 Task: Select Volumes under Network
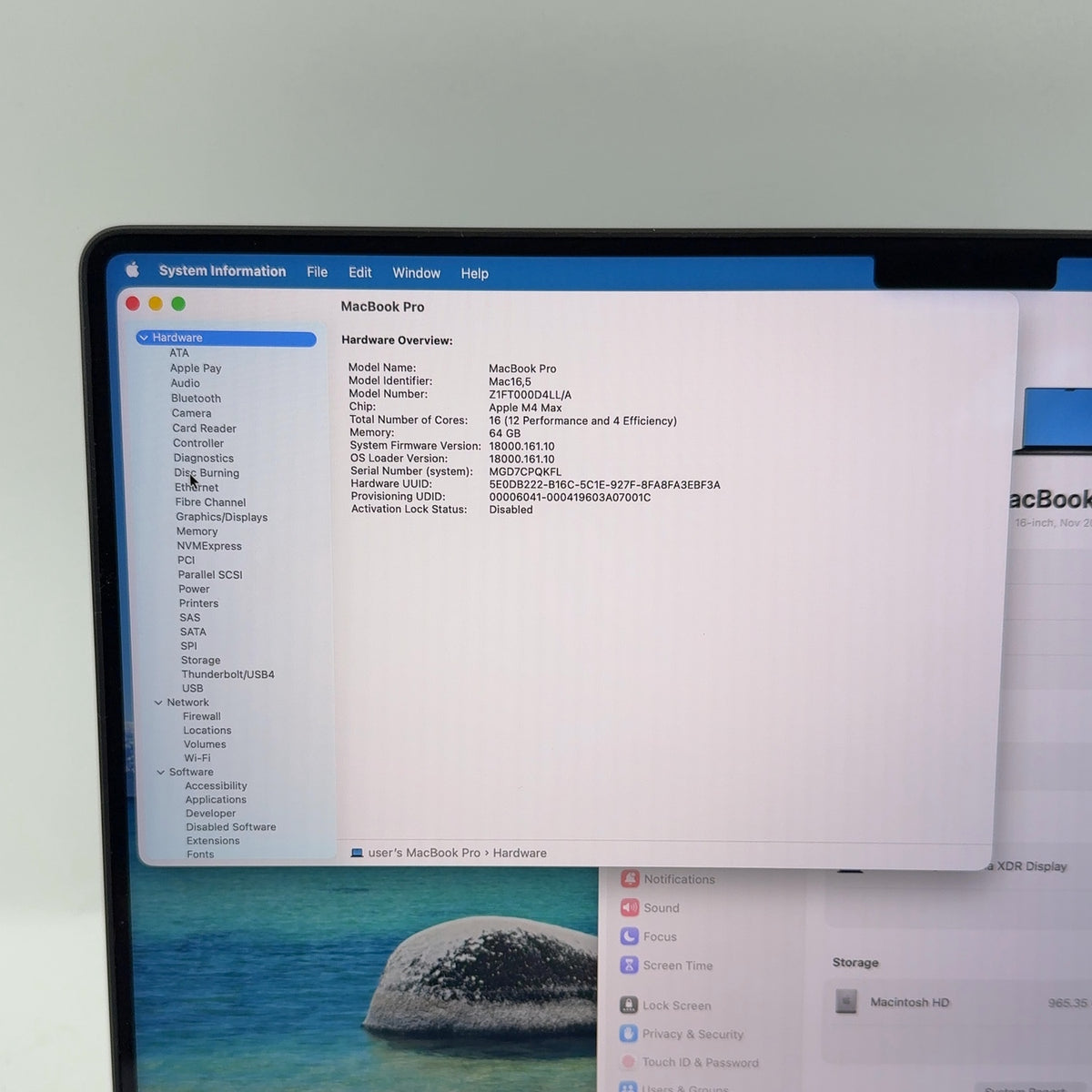[x=205, y=744]
